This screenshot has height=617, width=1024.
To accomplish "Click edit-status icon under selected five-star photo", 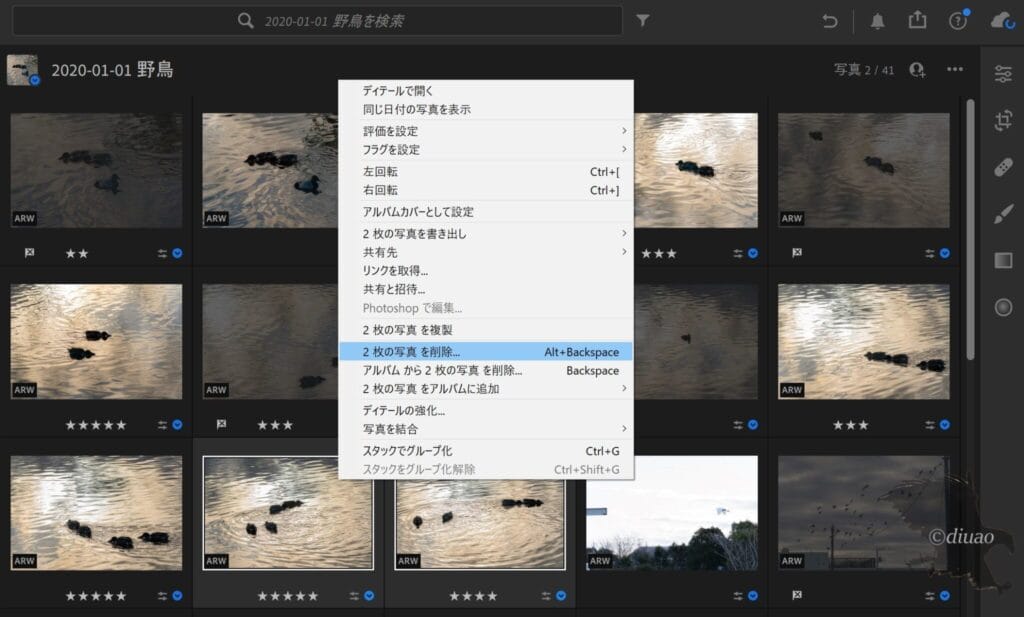I will click(x=354, y=595).
